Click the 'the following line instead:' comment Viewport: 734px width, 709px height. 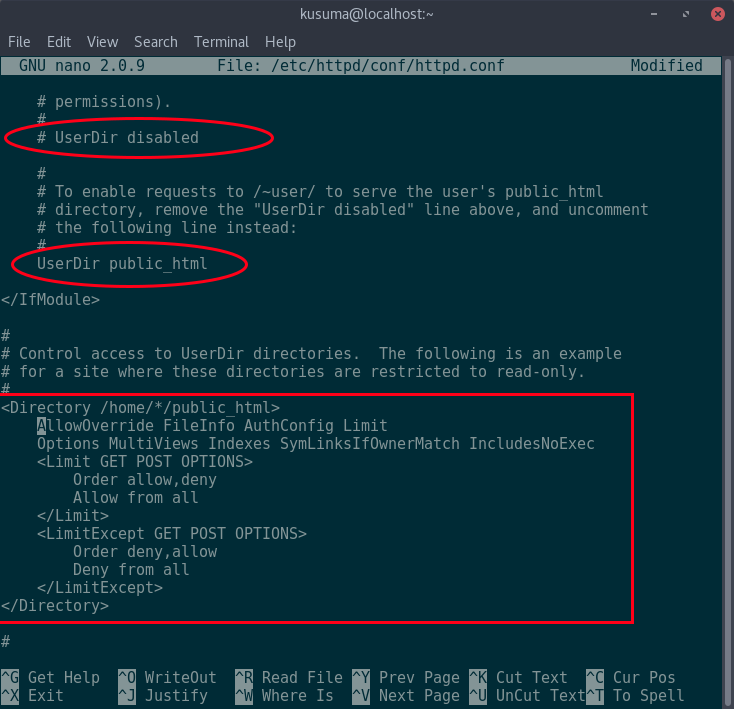point(167,228)
